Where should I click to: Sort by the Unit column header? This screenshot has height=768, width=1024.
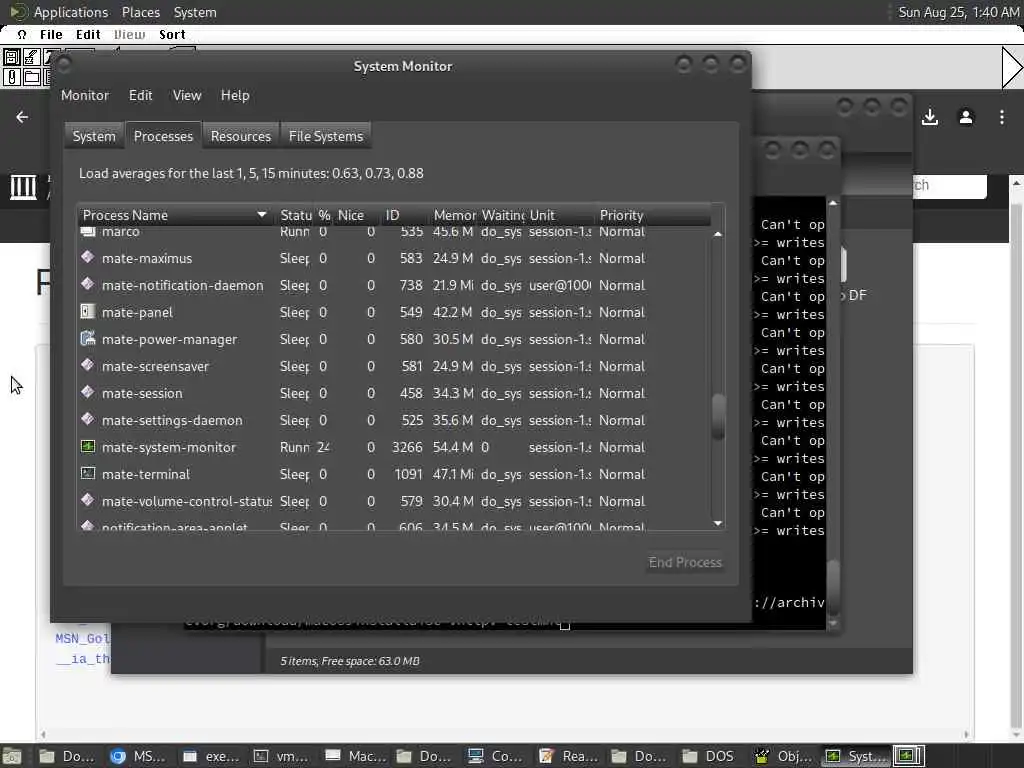click(561, 215)
